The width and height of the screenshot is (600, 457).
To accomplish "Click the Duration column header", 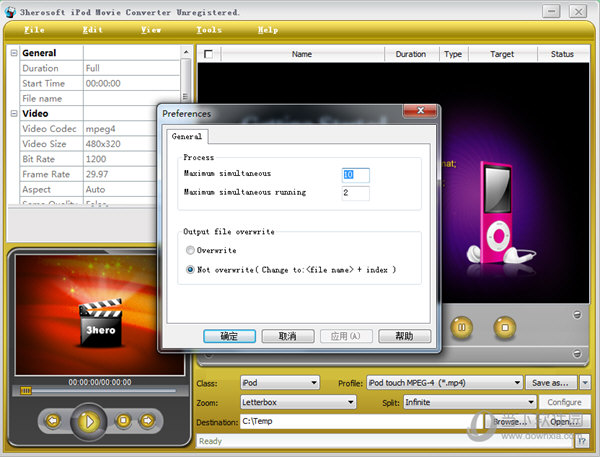I will pos(411,54).
